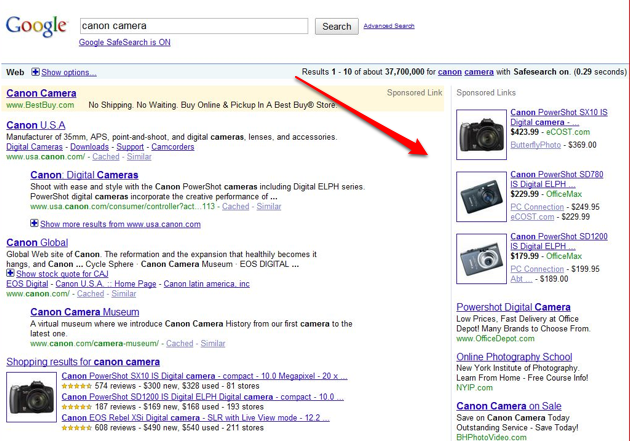Open Canon PowerShot SD780 IS sponsored title
The height and width of the screenshot is (441, 630).
(x=557, y=179)
